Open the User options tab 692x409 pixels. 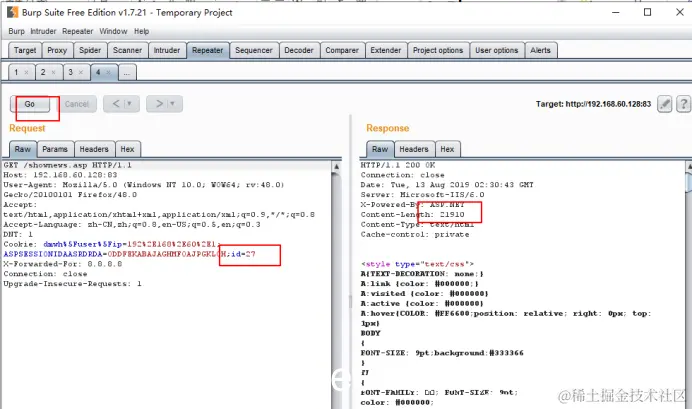(x=496, y=50)
